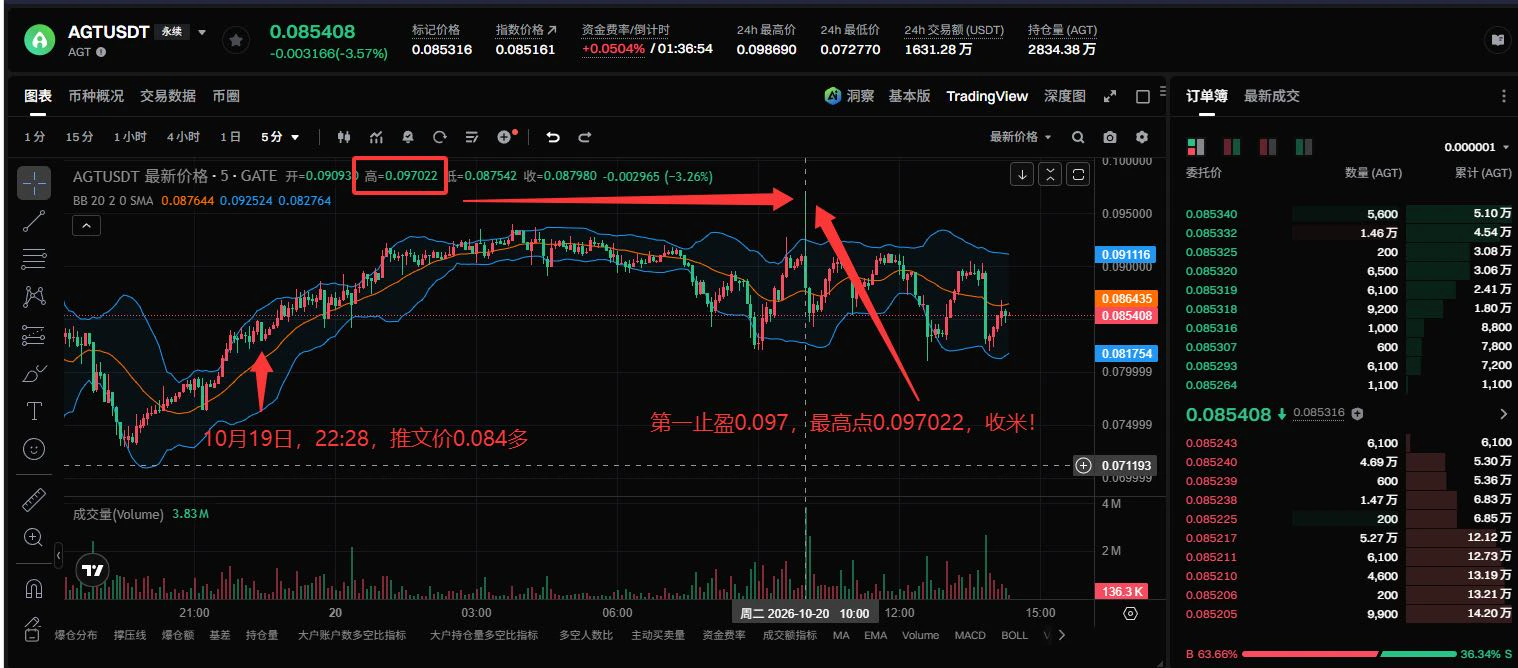This screenshot has width=1518, height=668.
Task: Select the crosshair cursor tool
Action: [x=34, y=182]
